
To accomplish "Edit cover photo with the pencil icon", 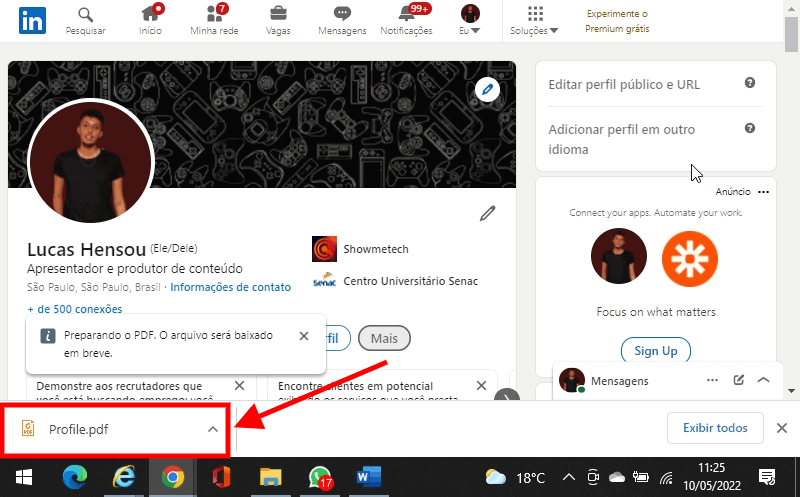I will pos(487,91).
